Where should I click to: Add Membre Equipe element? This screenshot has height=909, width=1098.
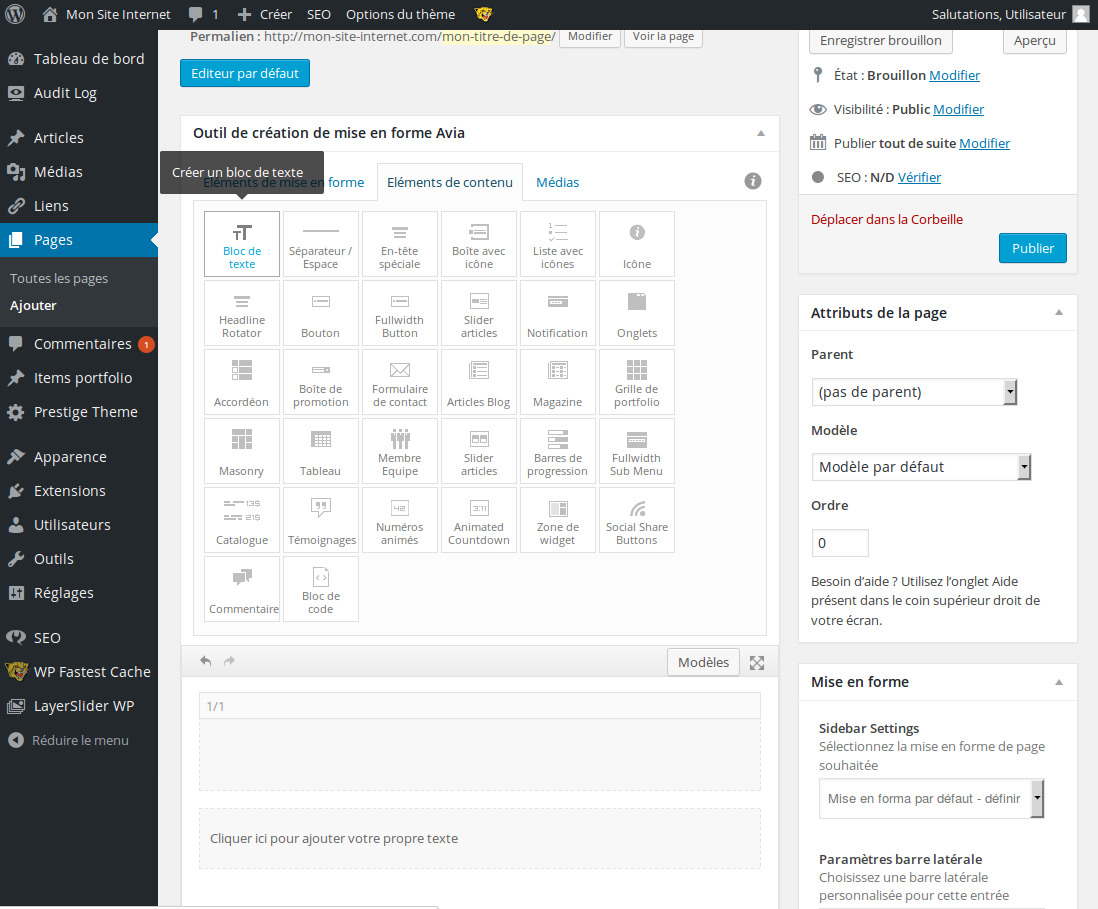[400, 451]
